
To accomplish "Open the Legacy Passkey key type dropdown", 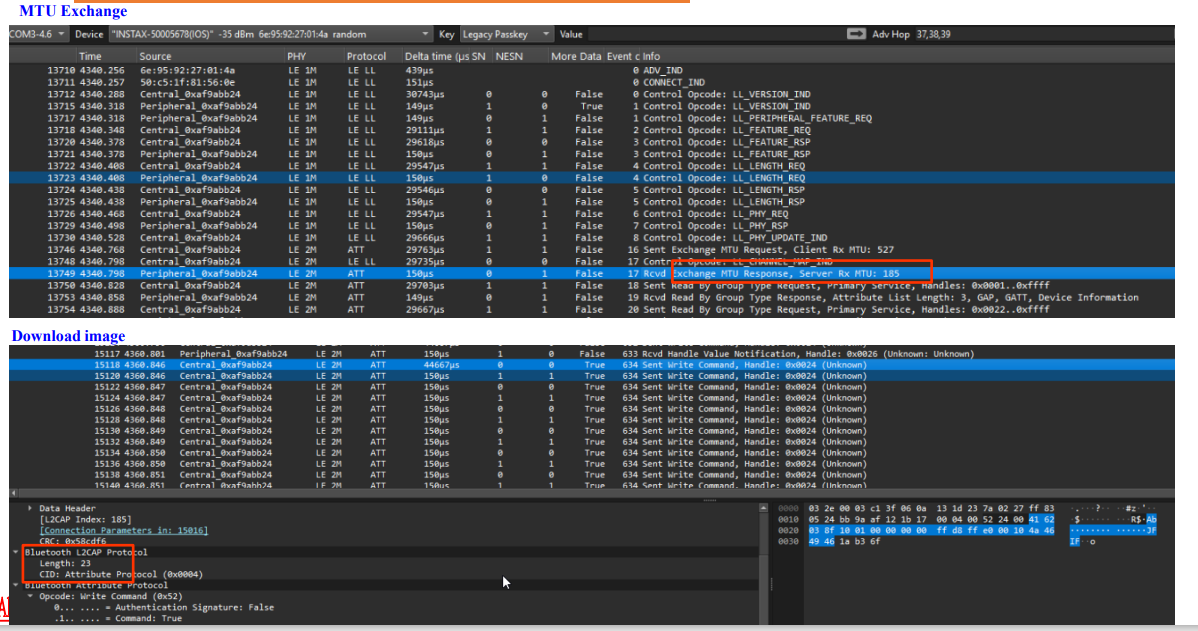I will 505,34.
